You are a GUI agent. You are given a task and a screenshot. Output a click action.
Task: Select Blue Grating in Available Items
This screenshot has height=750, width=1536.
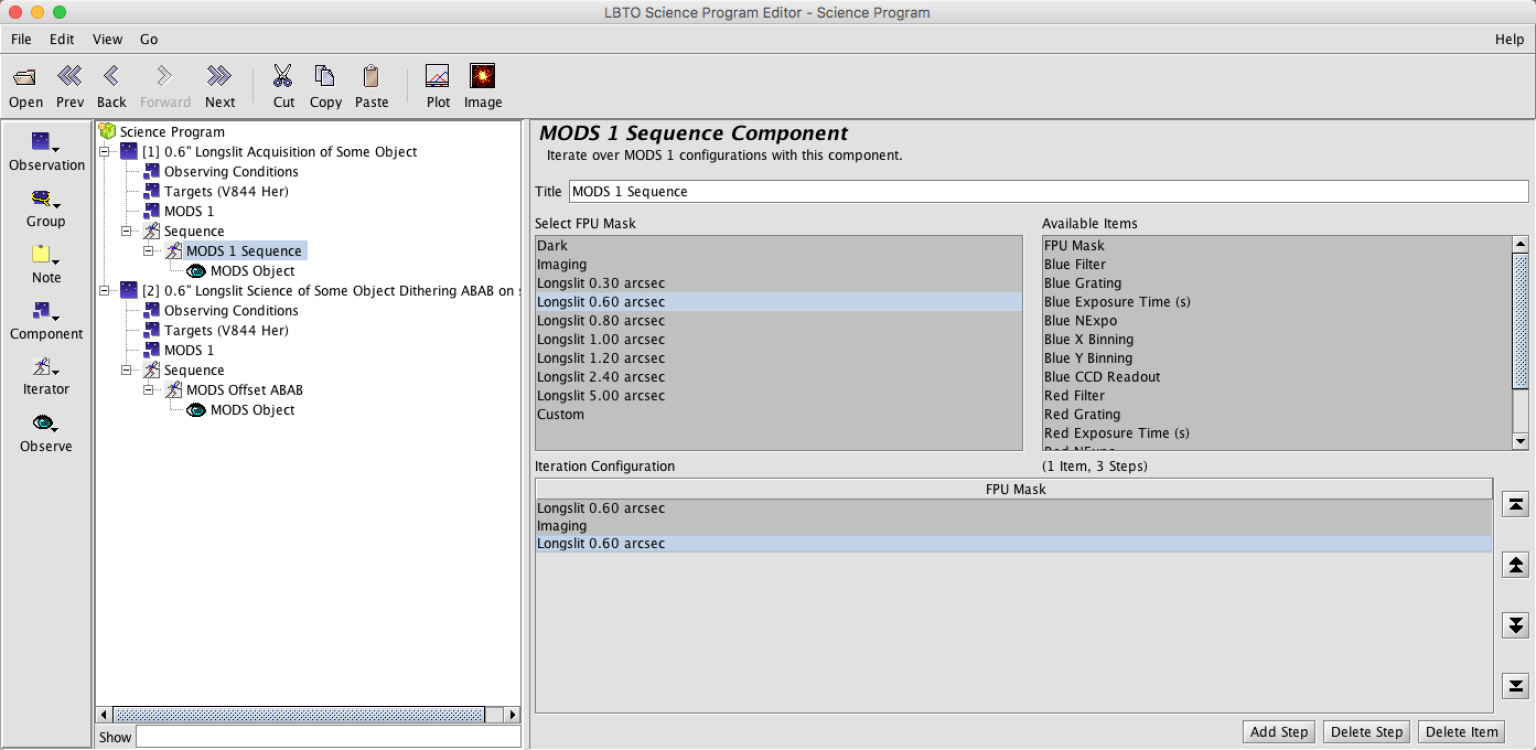coord(1277,283)
